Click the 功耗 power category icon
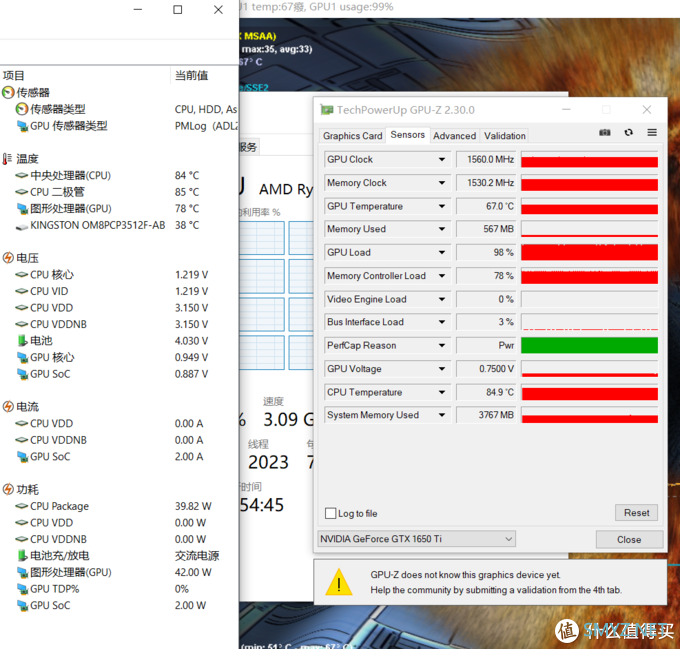Viewport: 680px width, 649px height. tap(8, 489)
